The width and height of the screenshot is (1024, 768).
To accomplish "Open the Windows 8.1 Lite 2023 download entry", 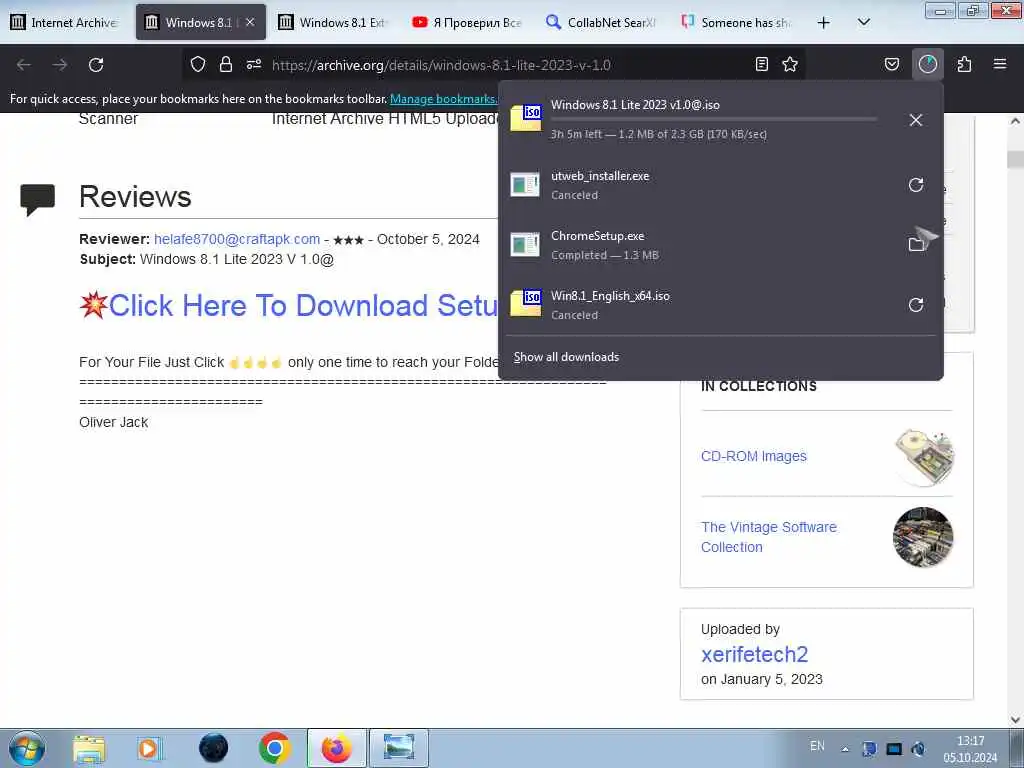I will (x=699, y=120).
